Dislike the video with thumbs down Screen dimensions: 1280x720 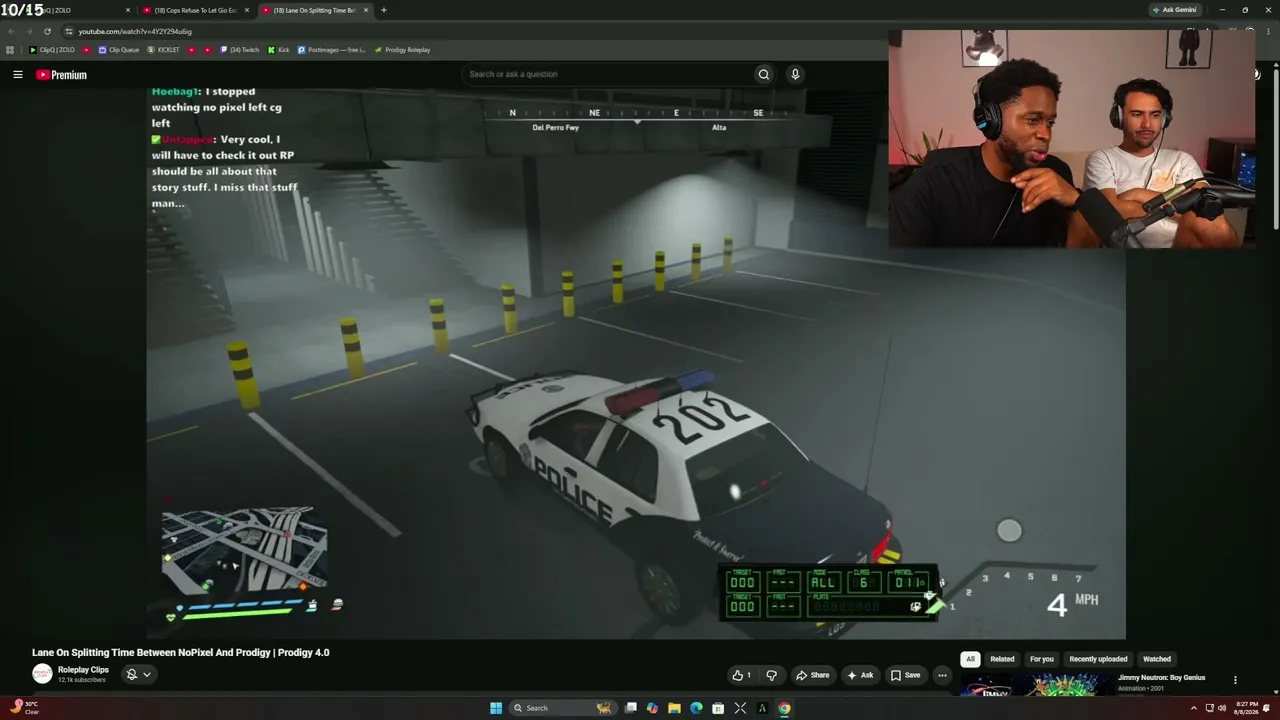(x=771, y=675)
